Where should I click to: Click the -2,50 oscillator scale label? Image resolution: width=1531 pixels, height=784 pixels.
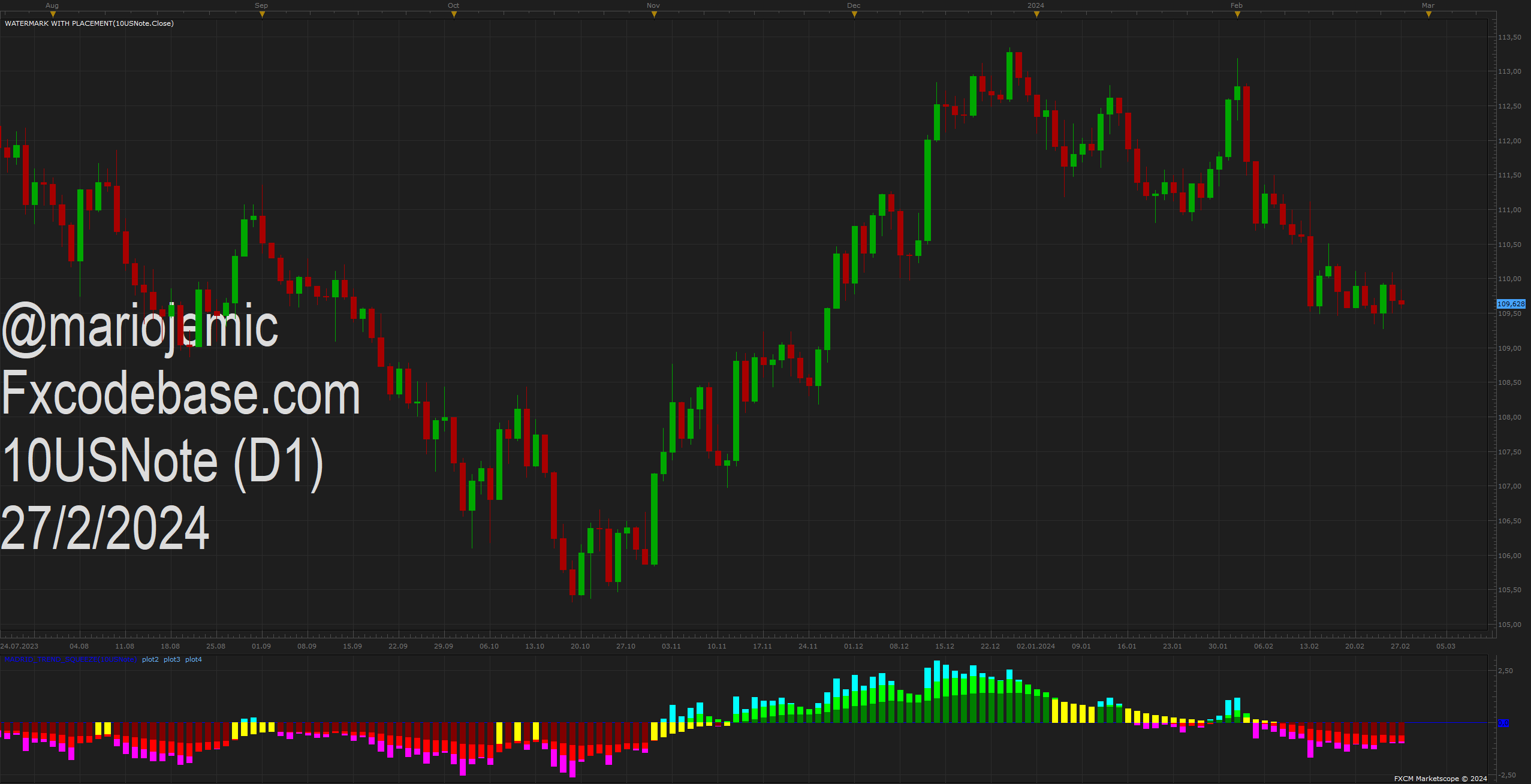click(x=1506, y=775)
